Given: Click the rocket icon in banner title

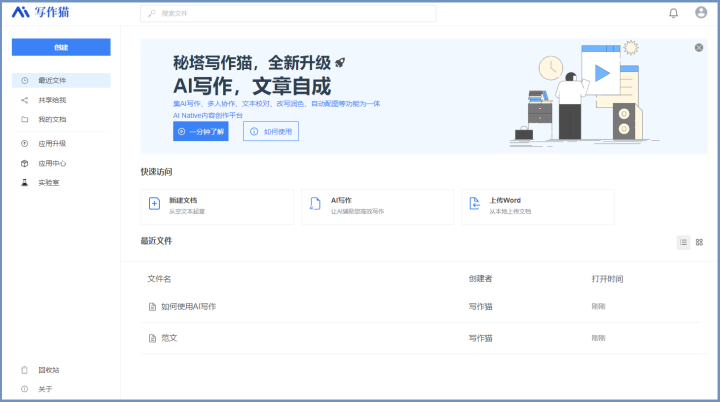Looking at the screenshot, I should (340, 62).
